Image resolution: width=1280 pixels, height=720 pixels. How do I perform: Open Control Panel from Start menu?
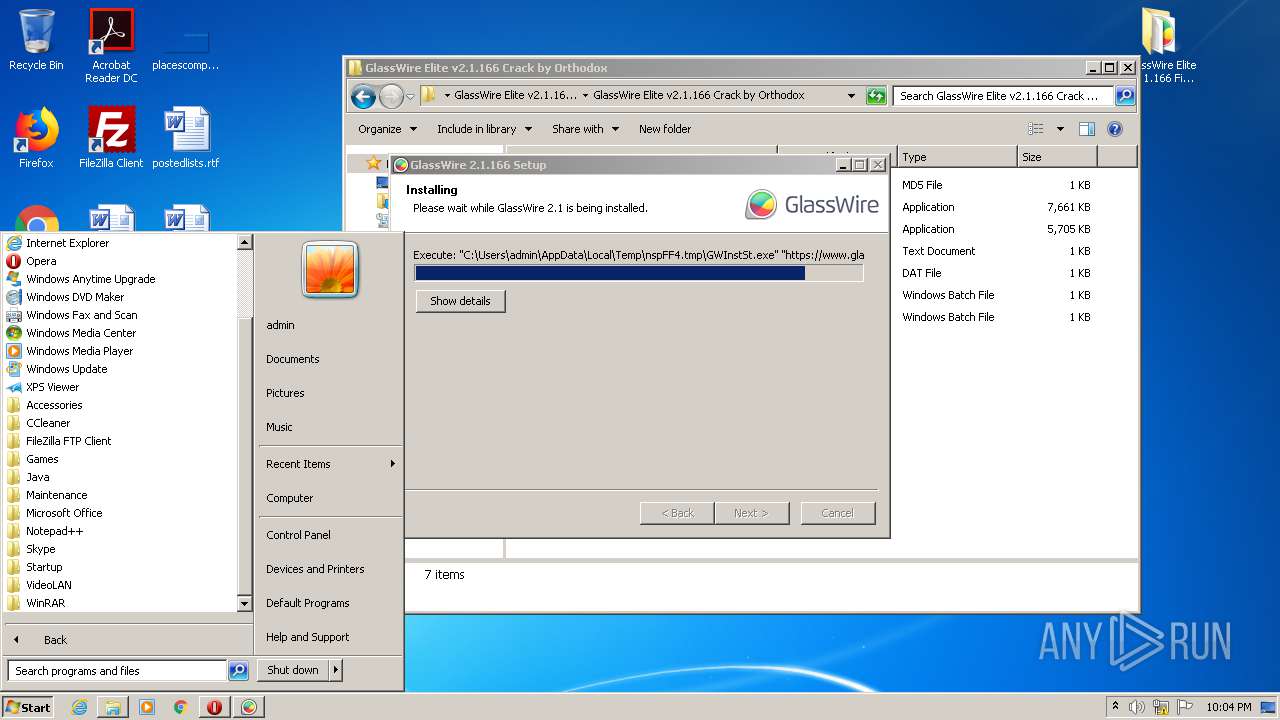pyautogui.click(x=298, y=535)
